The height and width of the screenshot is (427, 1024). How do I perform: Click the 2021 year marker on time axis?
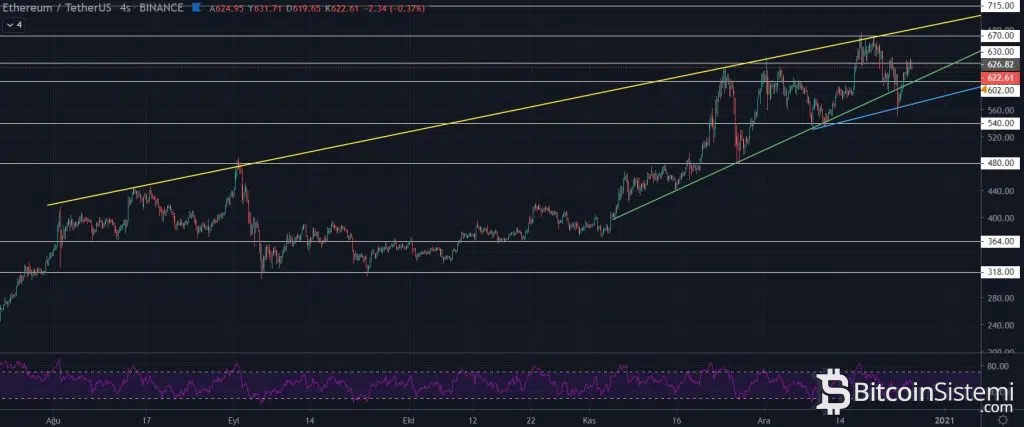[x=946, y=421]
